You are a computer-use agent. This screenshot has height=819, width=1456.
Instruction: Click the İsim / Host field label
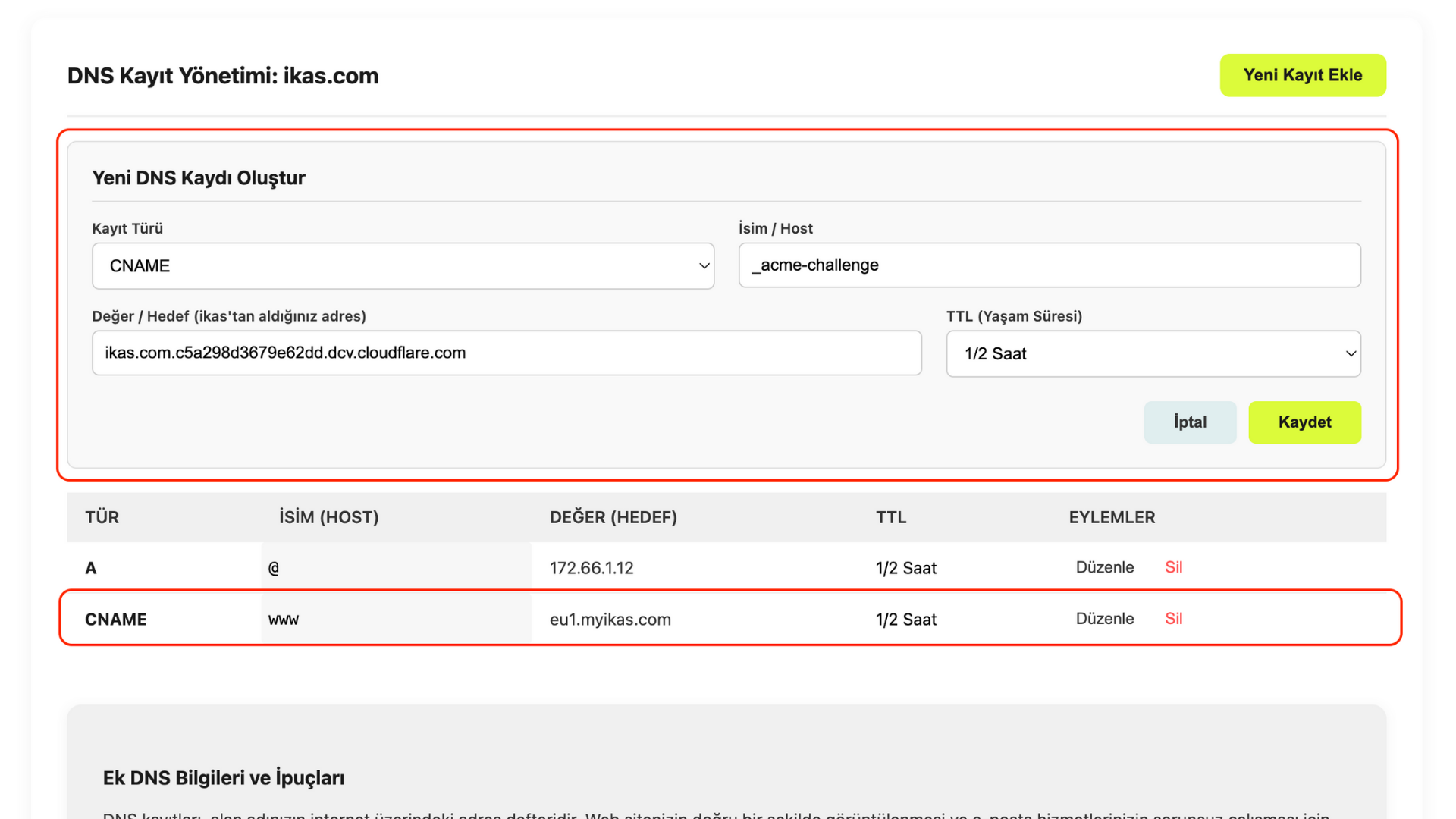(x=776, y=228)
